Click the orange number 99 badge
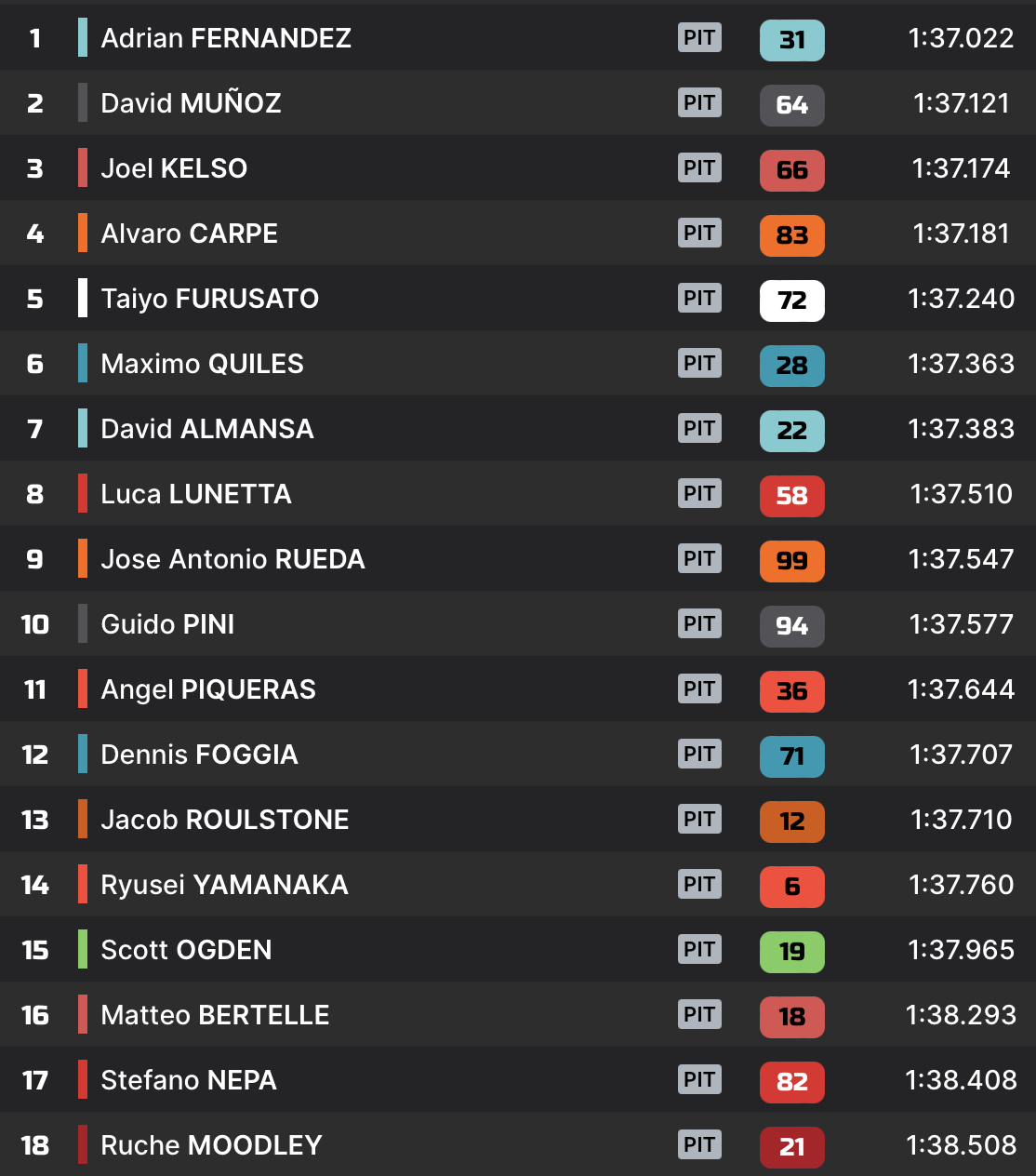 pos(791,561)
